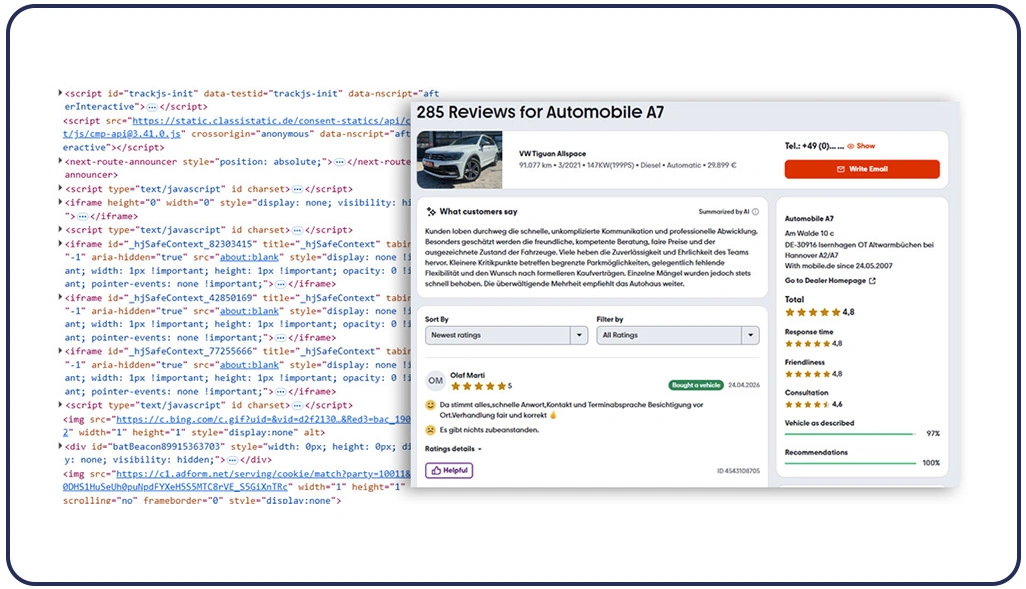Click the five-star rating under Olaf Marti
Image resolution: width=1026 pixels, height=589 pixels.
pos(478,386)
